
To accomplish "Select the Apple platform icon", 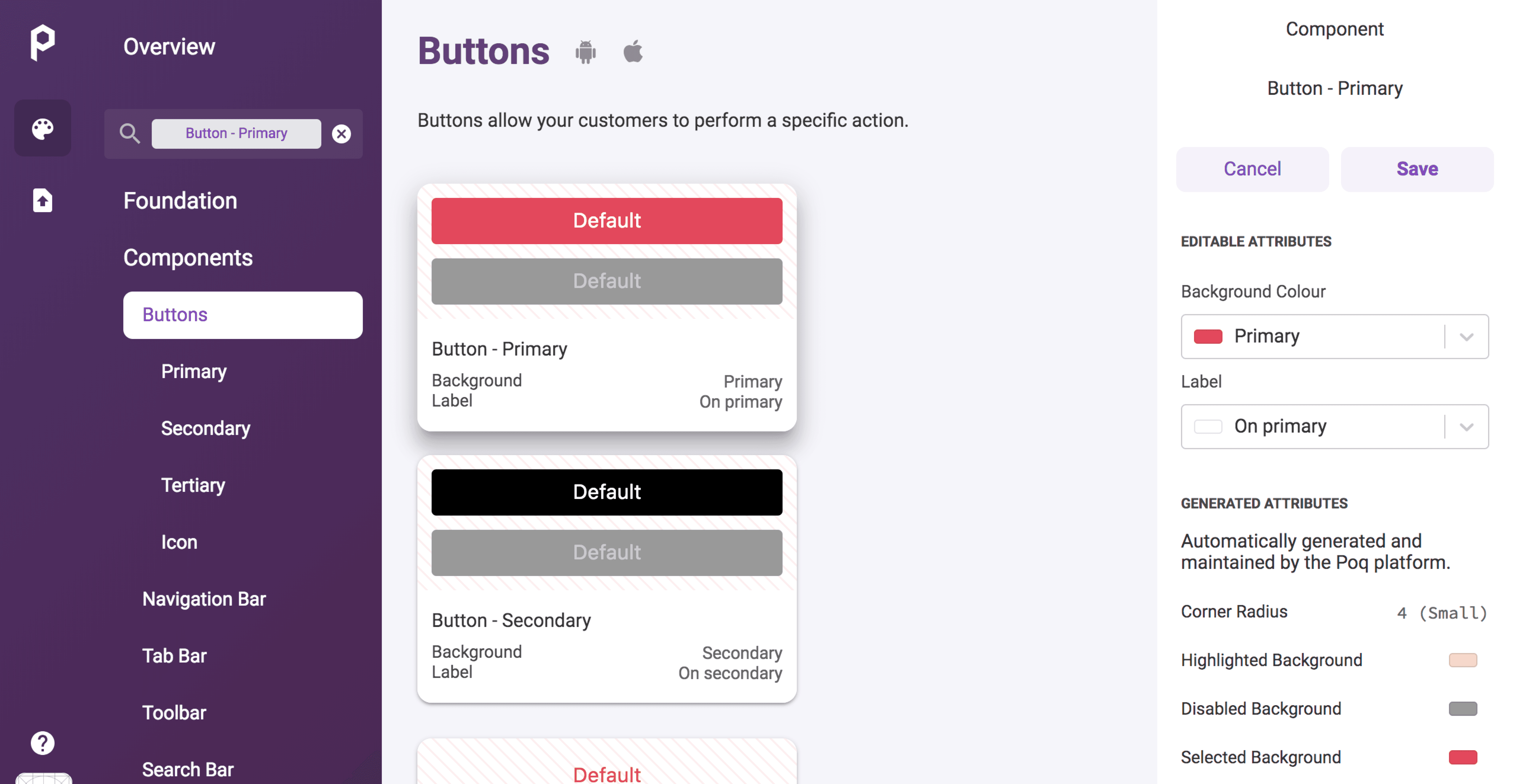I will [x=633, y=51].
